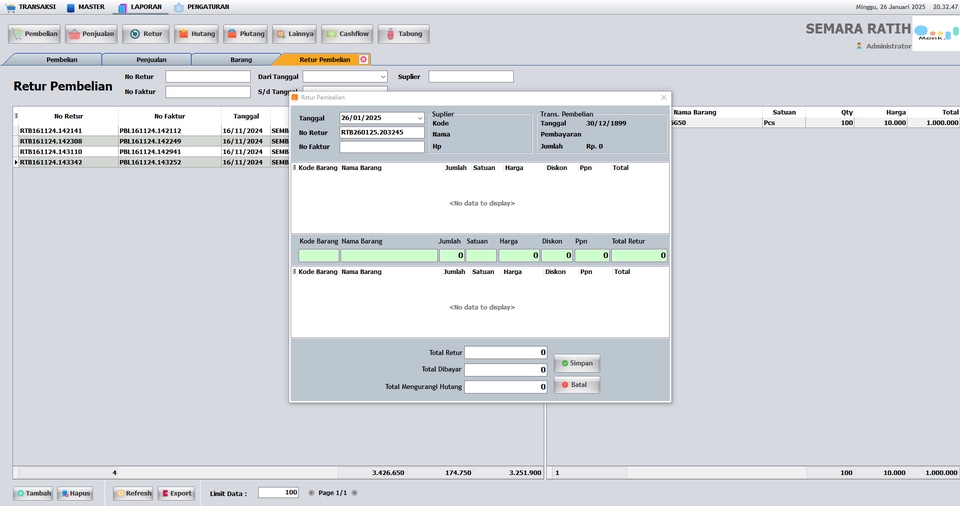Screen dimensions: 960x506
Task: Click the Limit Data field
Action: click(279, 493)
